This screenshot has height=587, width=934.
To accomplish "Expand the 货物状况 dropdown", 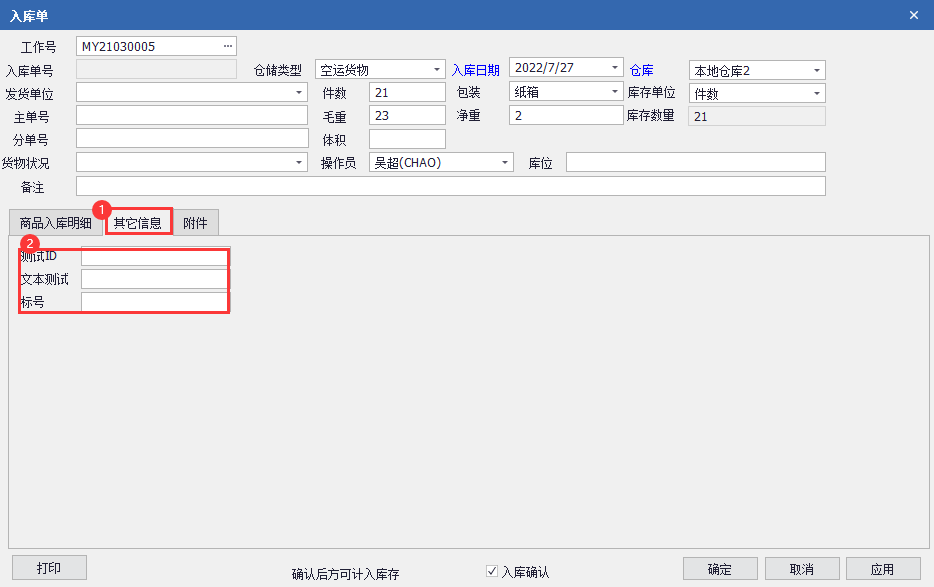I will (x=299, y=162).
